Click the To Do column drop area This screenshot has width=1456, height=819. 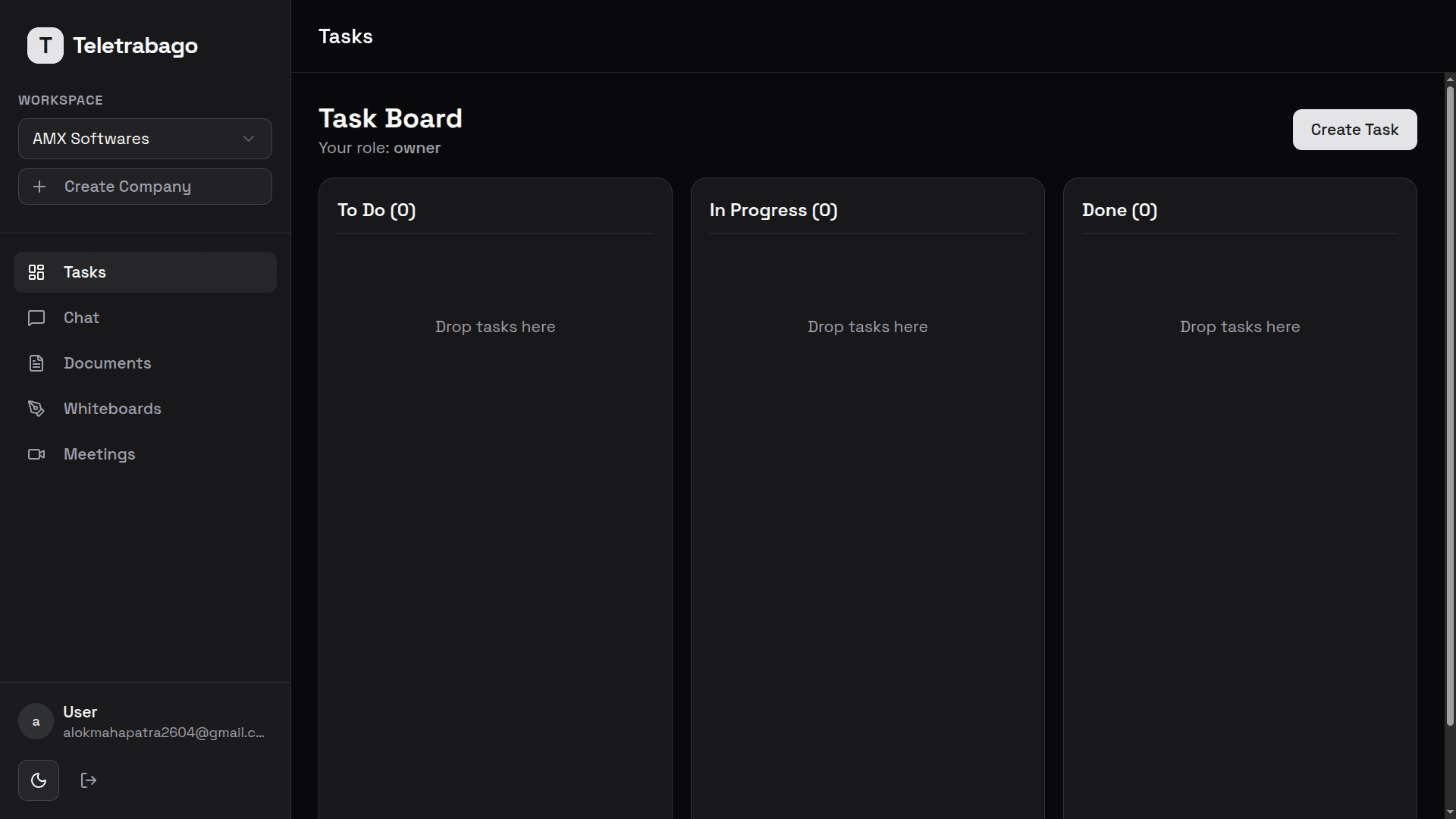pos(495,327)
